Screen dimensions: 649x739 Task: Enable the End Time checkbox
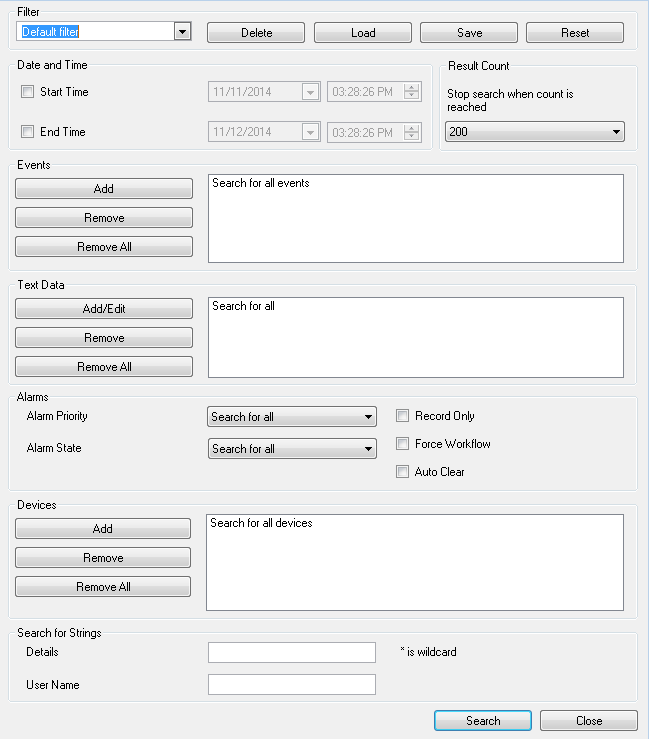[x=28, y=131]
